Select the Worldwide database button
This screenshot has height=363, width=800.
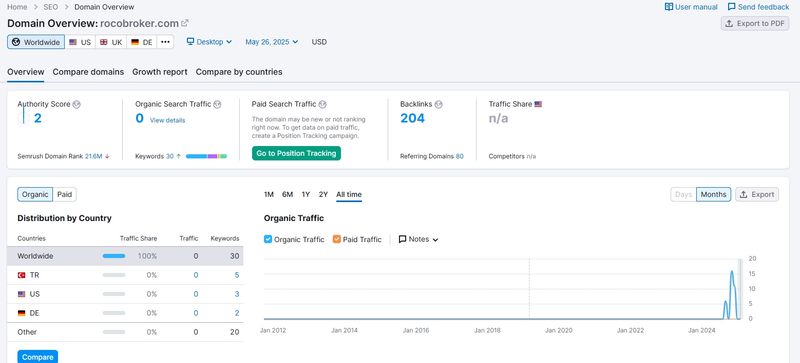(x=36, y=42)
